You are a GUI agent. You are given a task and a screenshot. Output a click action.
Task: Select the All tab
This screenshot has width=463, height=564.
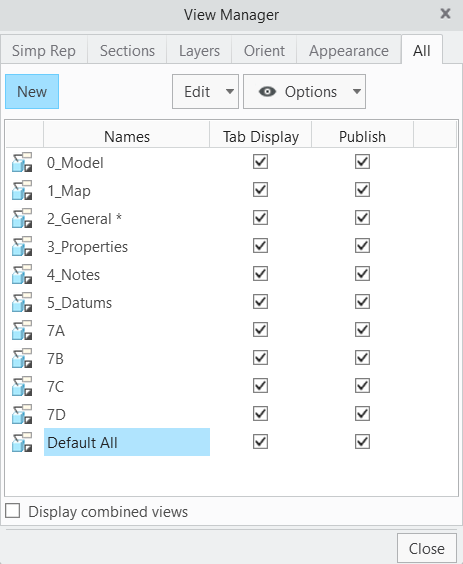pos(422,50)
